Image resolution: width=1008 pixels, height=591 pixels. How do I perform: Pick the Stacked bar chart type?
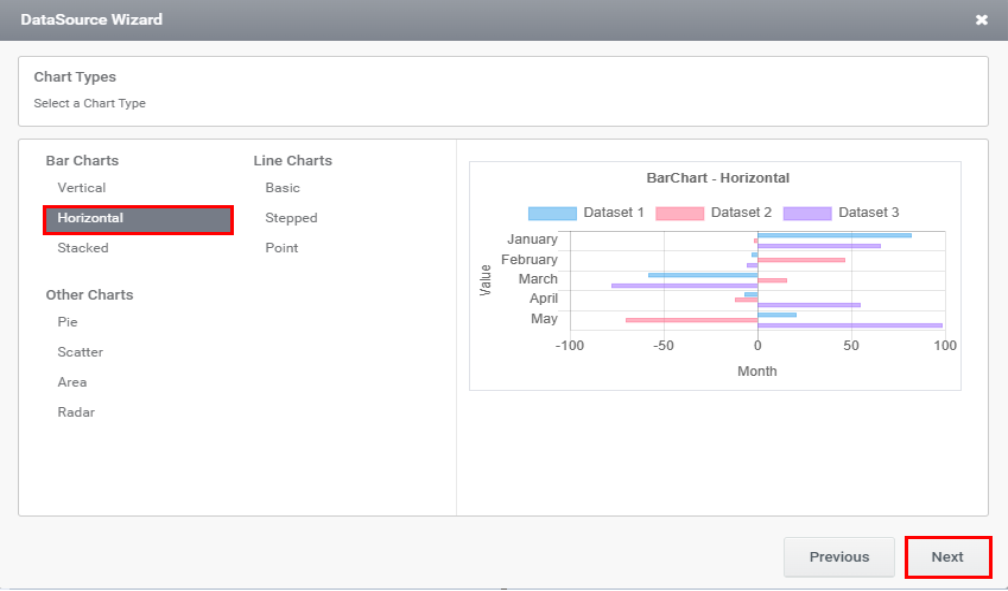coord(83,248)
